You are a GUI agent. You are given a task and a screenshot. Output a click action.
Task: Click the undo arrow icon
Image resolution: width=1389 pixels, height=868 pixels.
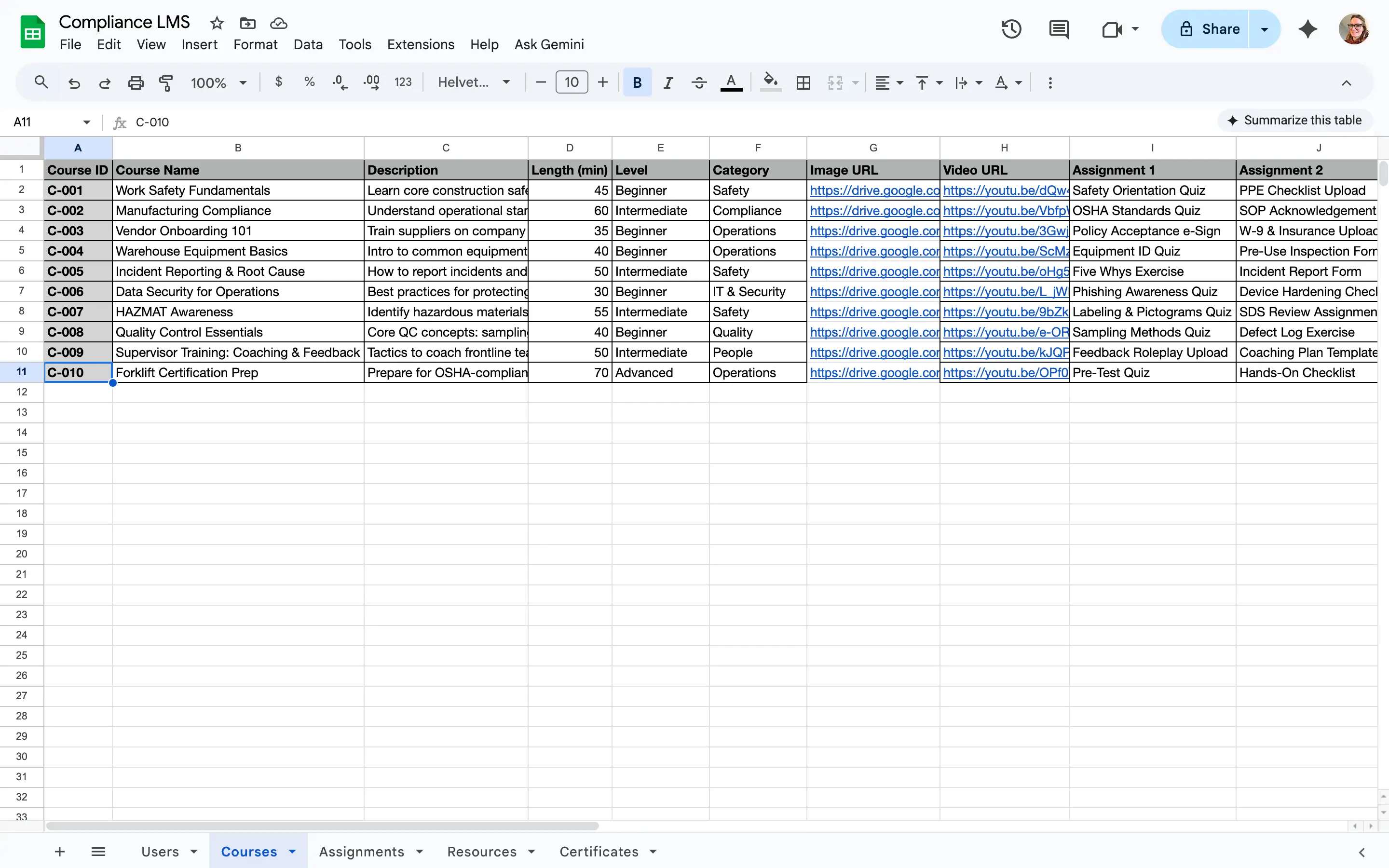click(x=74, y=82)
